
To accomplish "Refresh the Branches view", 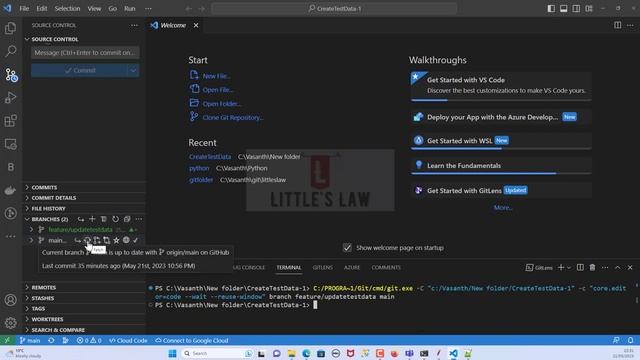I will click(116, 219).
